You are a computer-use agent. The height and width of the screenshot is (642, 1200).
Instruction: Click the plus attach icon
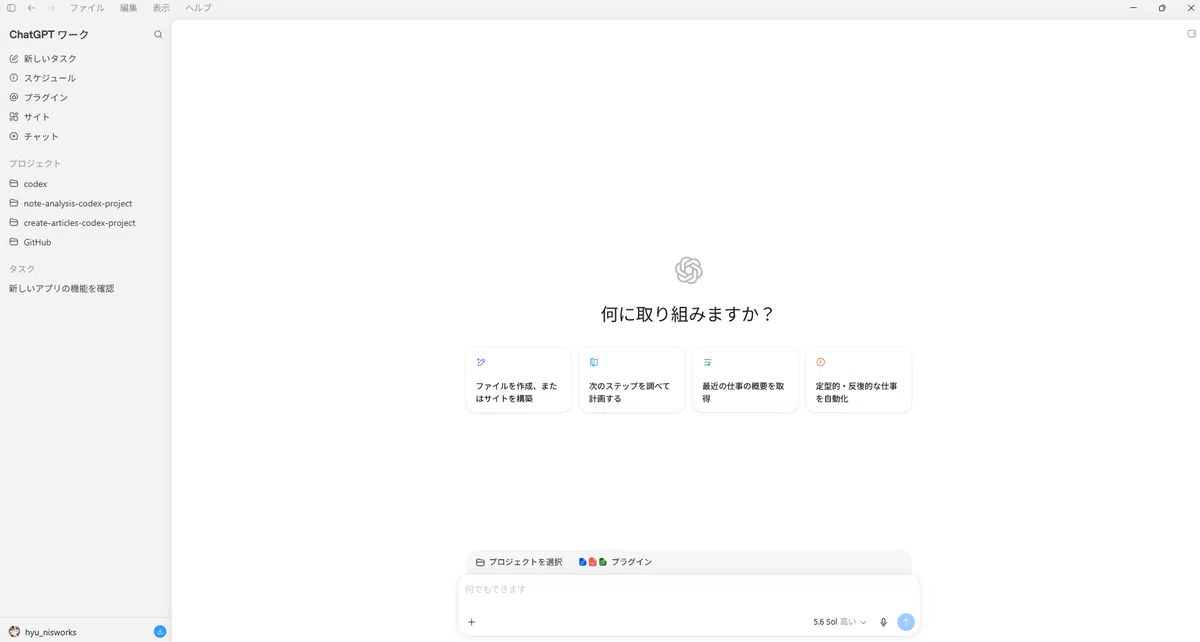(471, 622)
